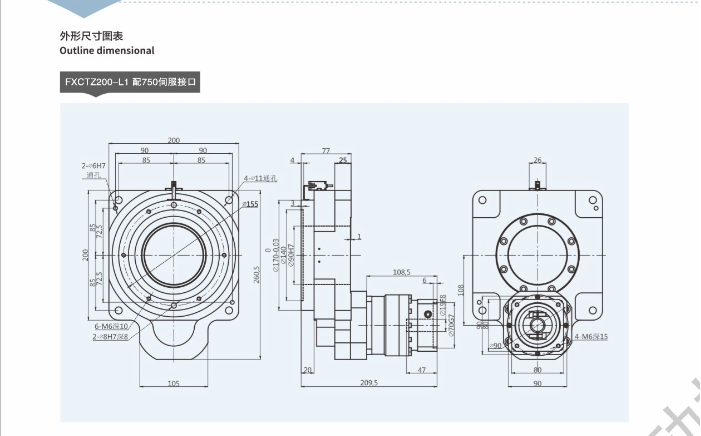Click the 108.5 motor length dimension
701x436 pixels.
[x=403, y=271]
